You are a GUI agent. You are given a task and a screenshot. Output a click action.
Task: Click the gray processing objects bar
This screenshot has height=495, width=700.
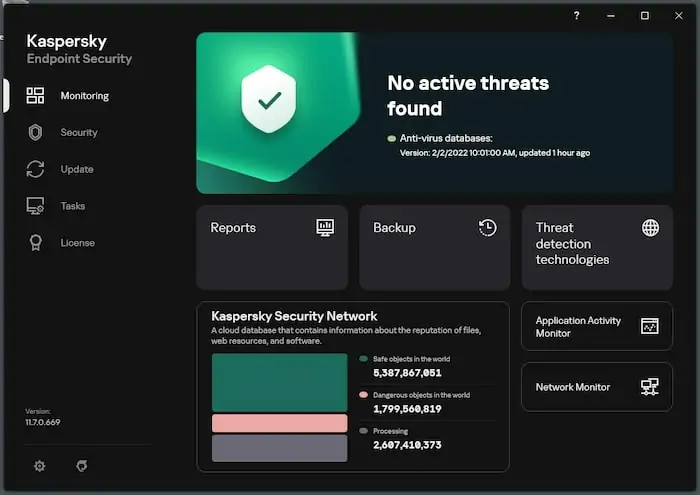point(279,448)
